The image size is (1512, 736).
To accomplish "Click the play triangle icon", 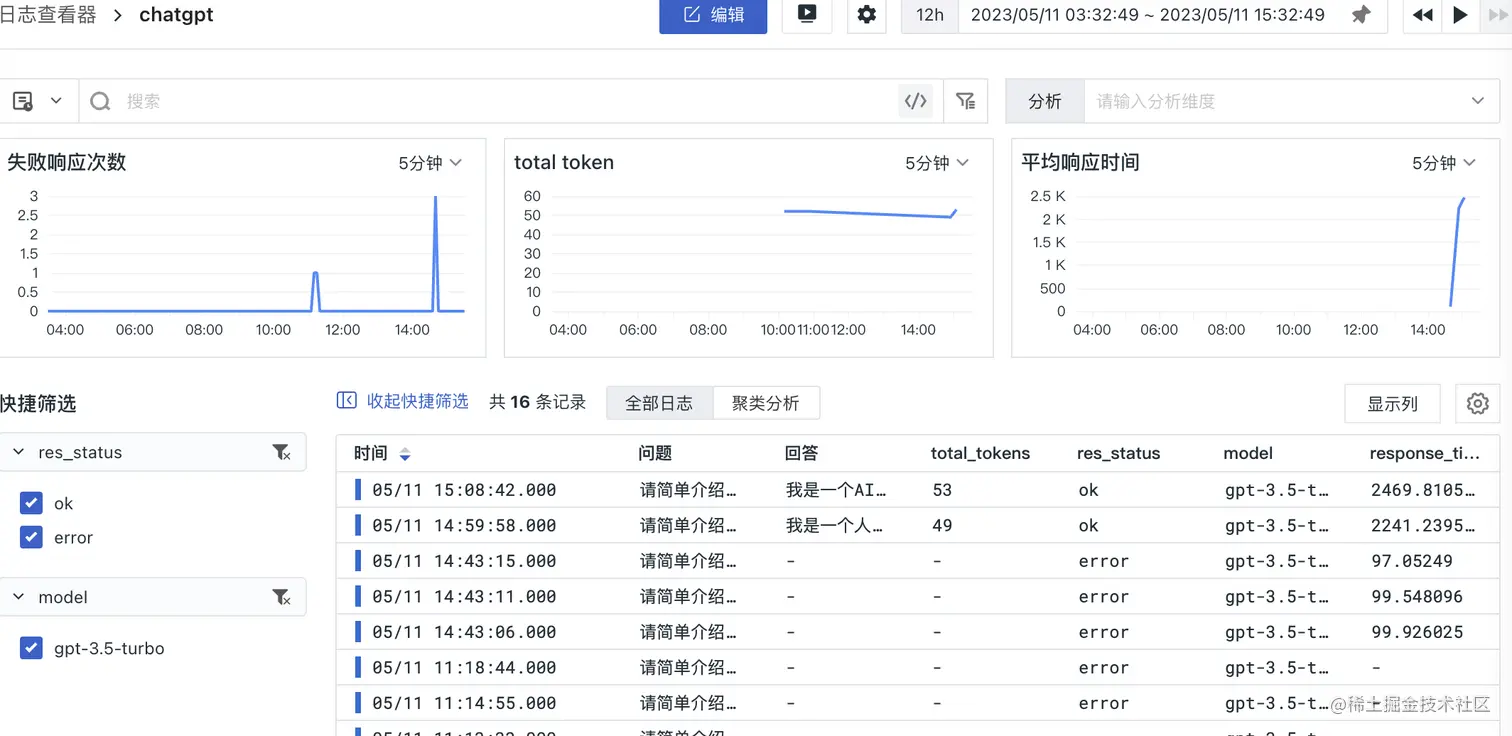I will pyautogui.click(x=1460, y=15).
